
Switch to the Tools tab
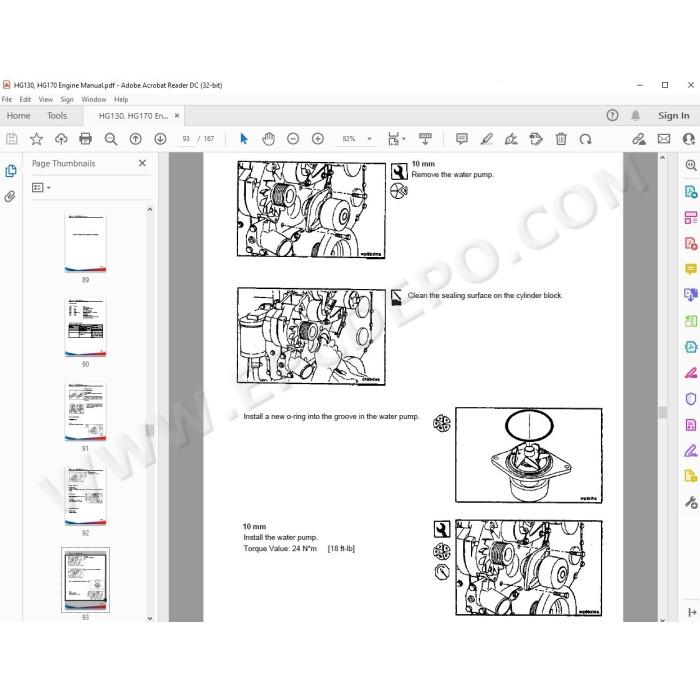pyautogui.click(x=57, y=116)
